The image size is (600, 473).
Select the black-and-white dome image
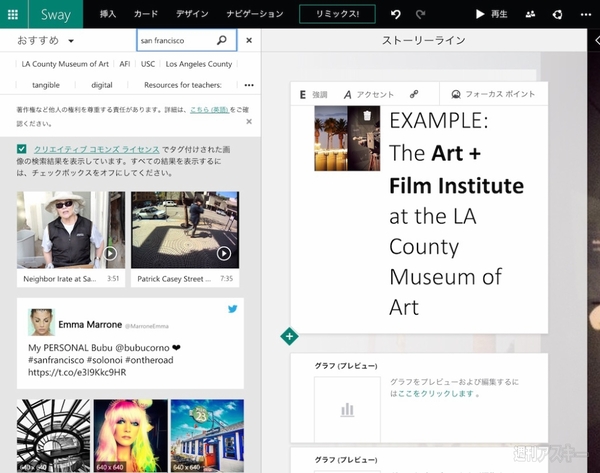pyautogui.click(x=54, y=435)
